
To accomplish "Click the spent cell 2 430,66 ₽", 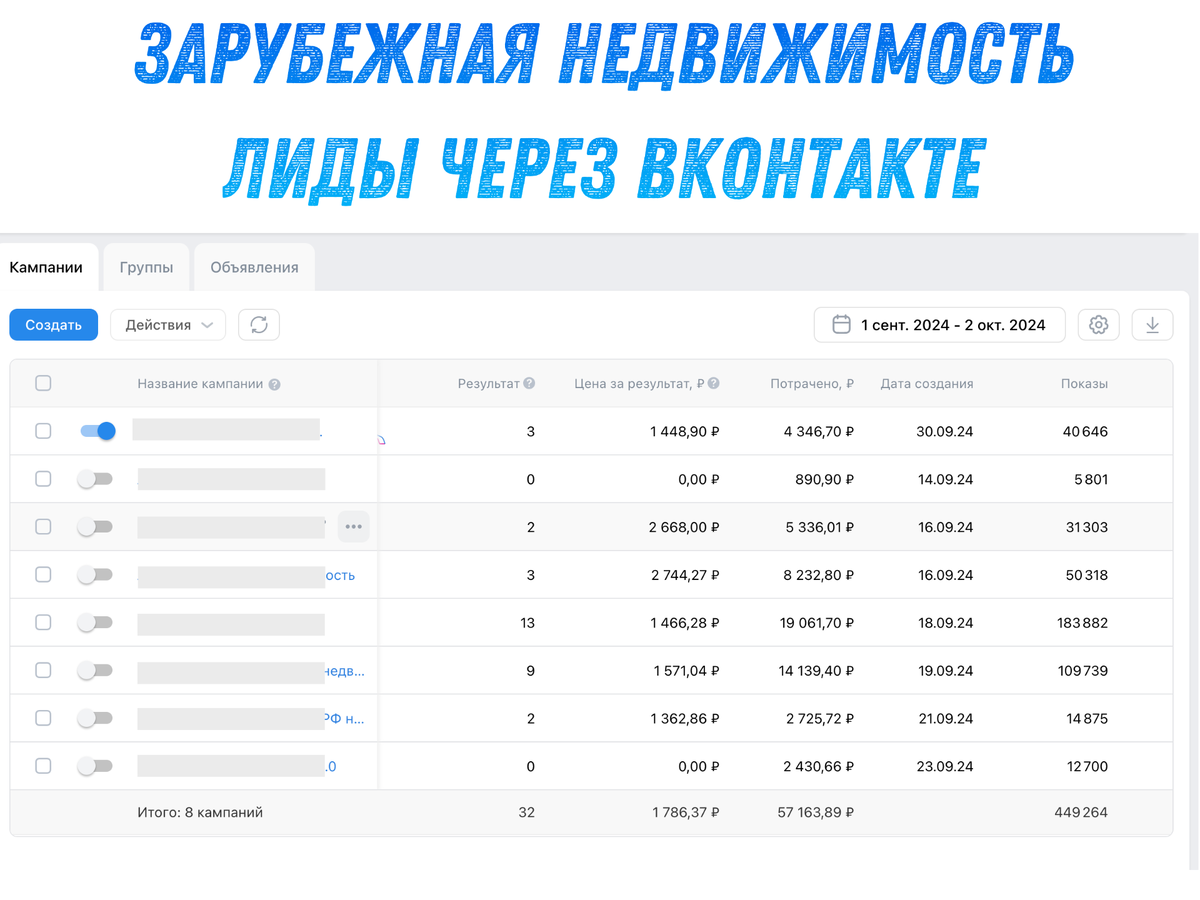I will [820, 766].
